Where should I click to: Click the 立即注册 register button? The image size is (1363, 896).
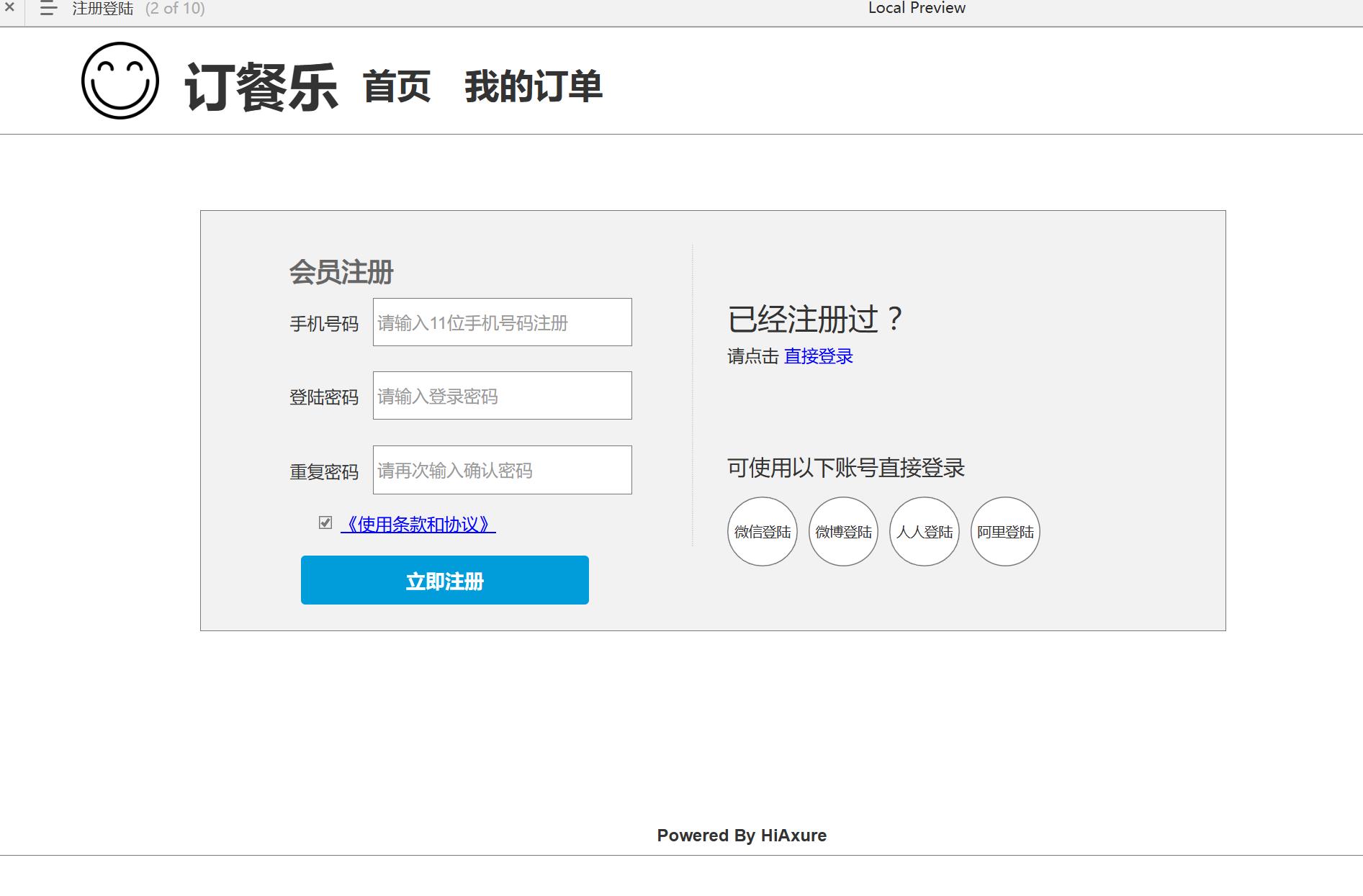445,580
